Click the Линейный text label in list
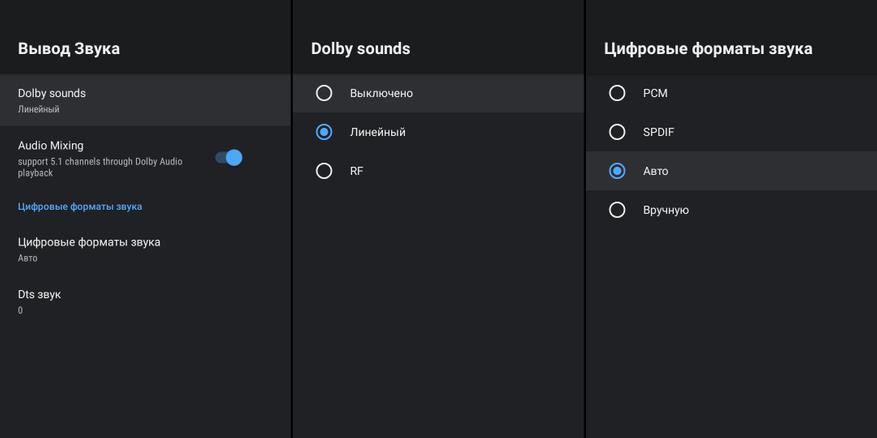The image size is (877, 438). 378,132
